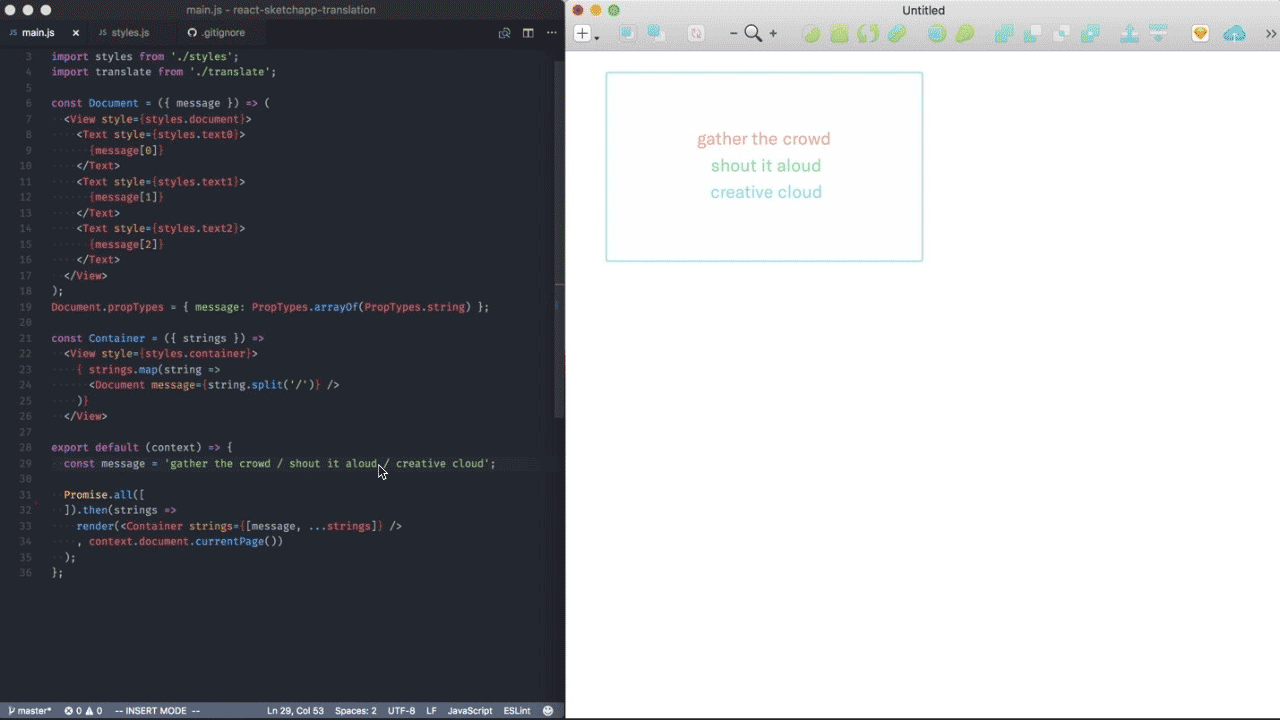This screenshot has width=1280, height=720.
Task: Click the feedback smiley icon
Action: point(548,711)
